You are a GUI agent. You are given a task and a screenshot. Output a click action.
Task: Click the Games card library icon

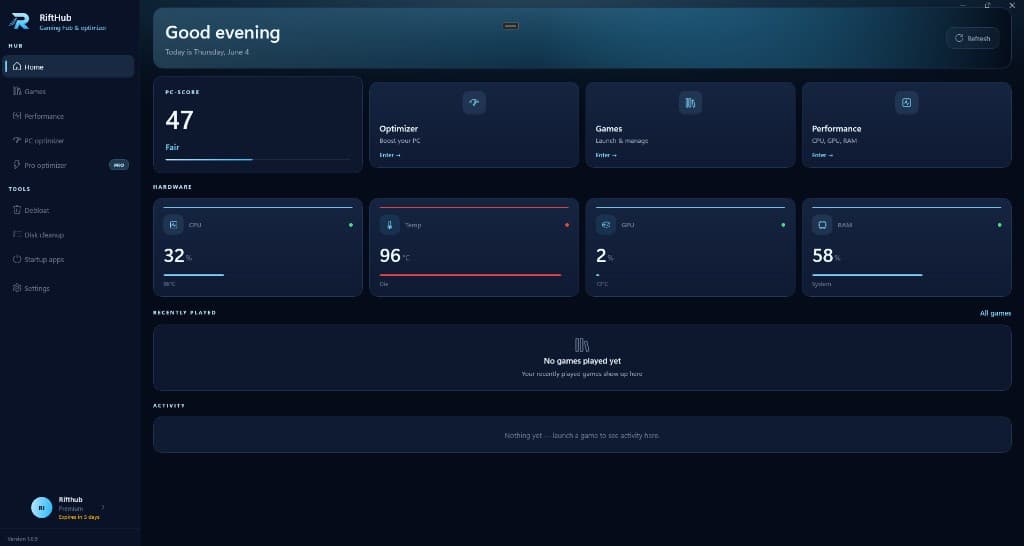coord(690,103)
